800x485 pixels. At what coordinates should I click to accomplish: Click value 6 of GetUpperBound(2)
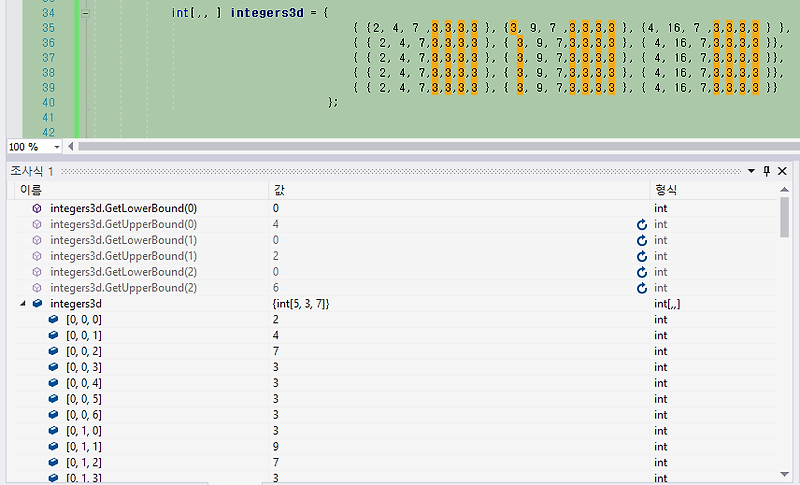276,288
